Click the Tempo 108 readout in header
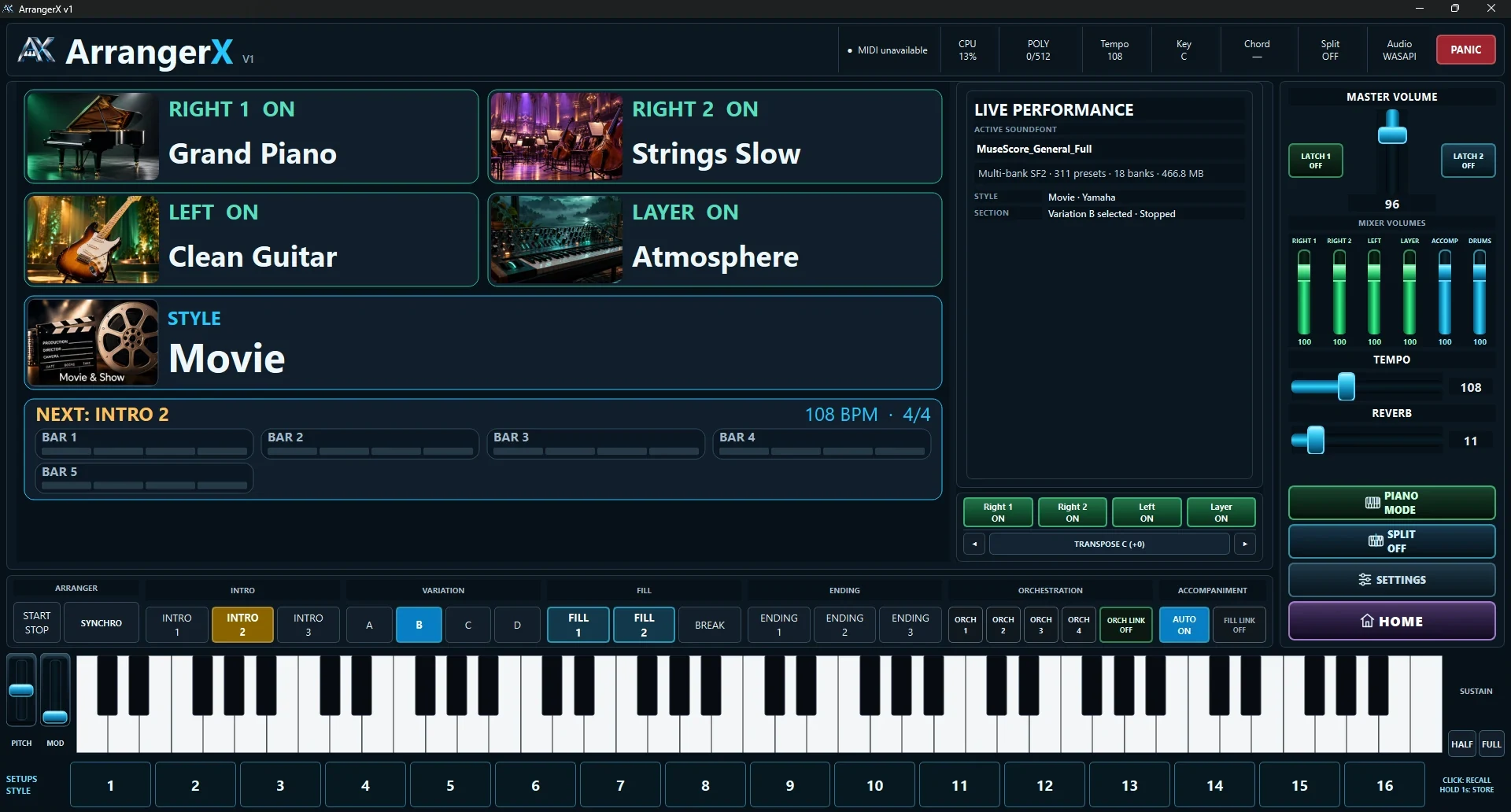This screenshot has height=812, width=1511. point(1114,50)
